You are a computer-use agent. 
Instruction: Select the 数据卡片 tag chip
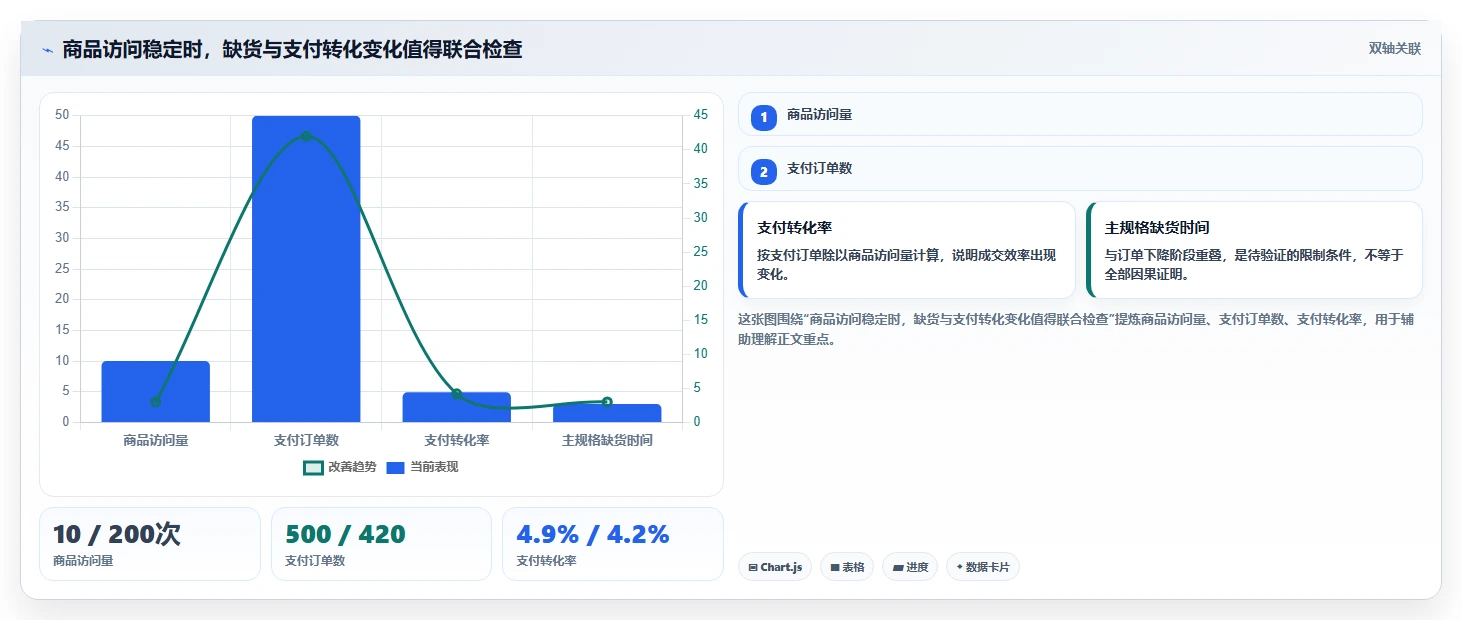(x=983, y=567)
